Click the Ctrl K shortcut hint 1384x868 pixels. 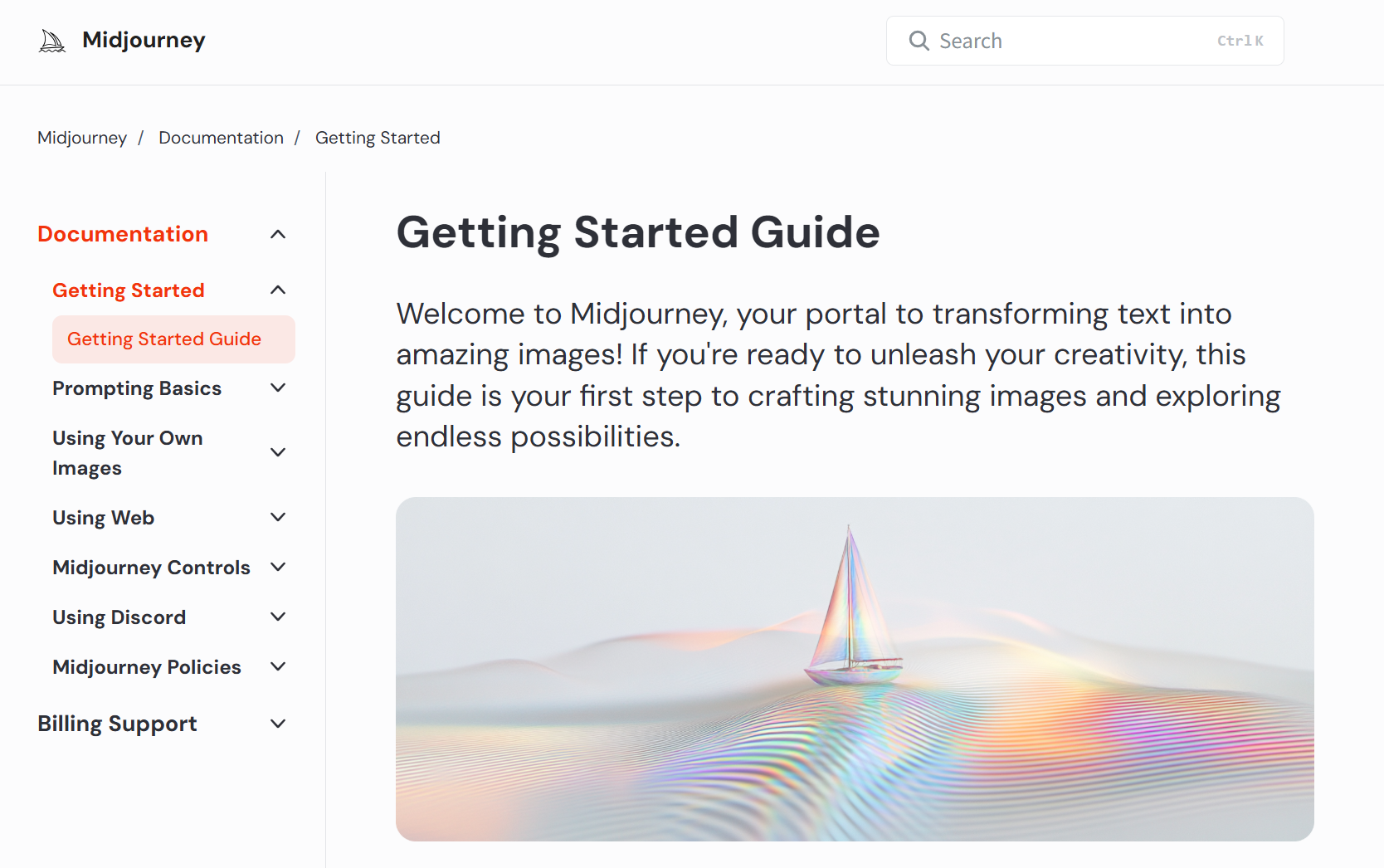(x=1240, y=41)
